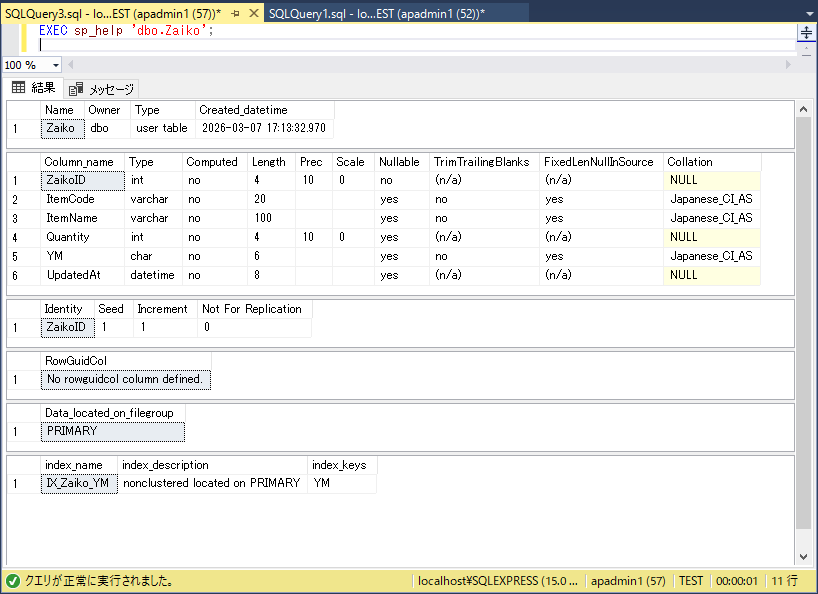818x594 pixels.
Task: Select the IX_Zaiko_YM index name cell
Action: coord(80,483)
